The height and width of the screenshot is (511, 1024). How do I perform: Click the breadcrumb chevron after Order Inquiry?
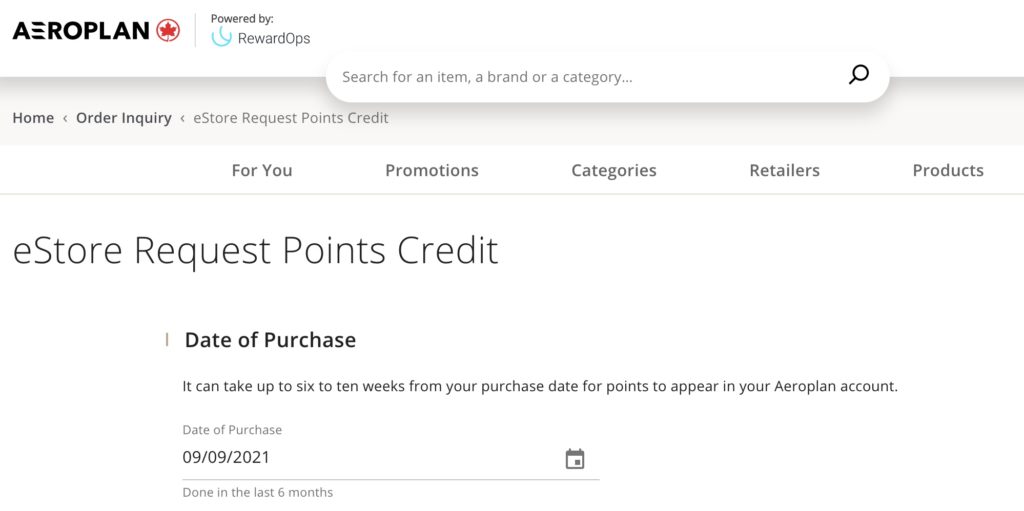coord(182,118)
